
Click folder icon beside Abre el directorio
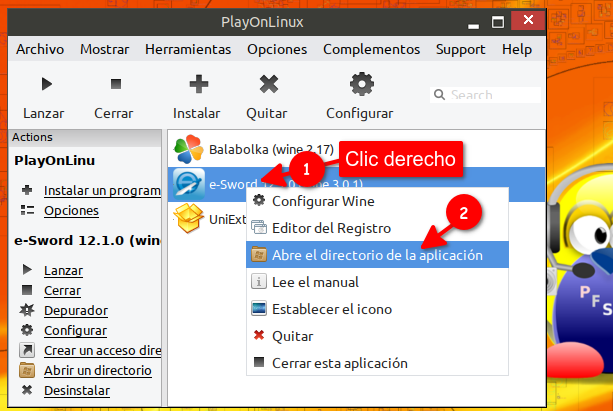click(259, 255)
